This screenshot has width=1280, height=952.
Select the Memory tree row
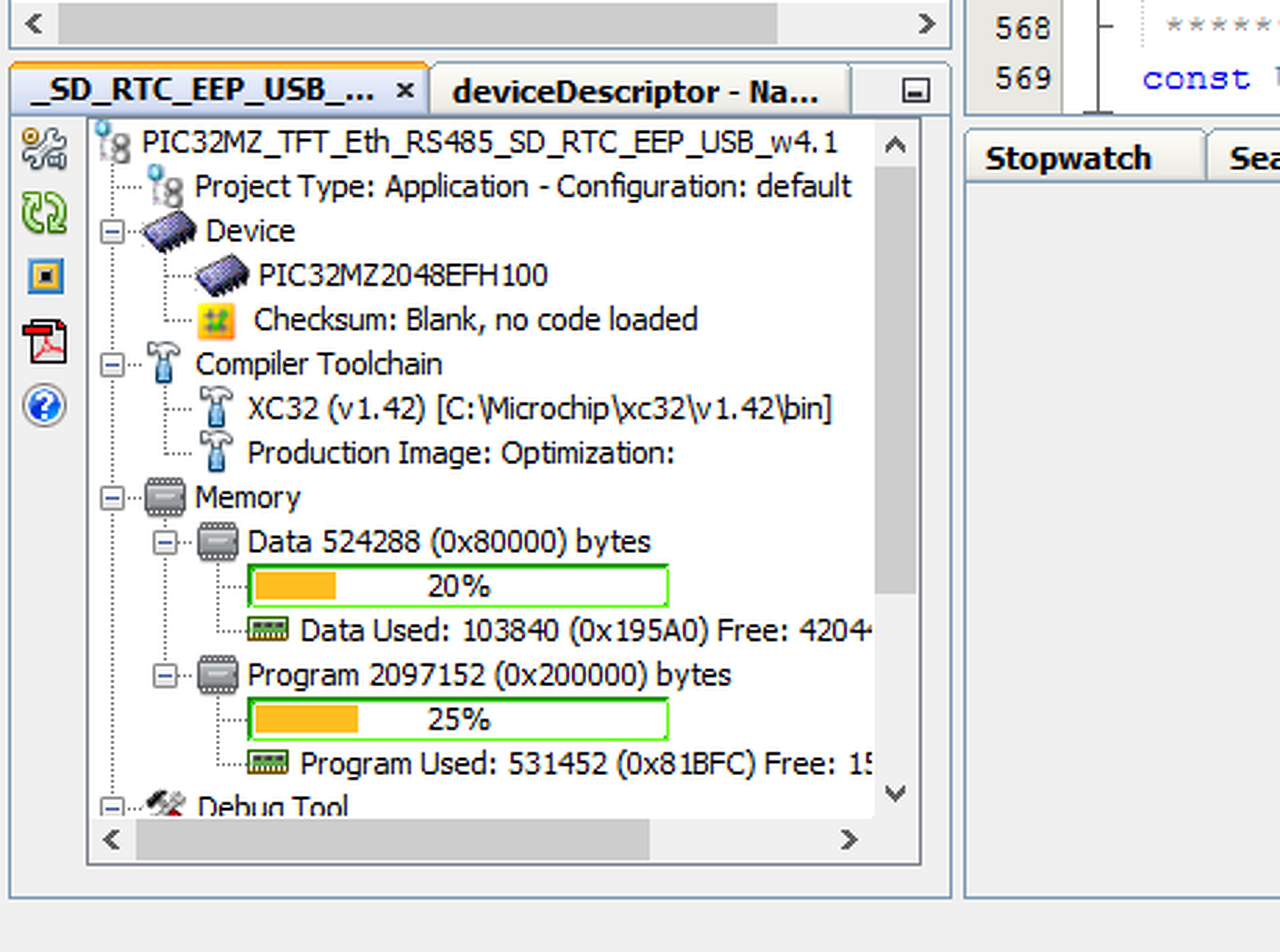click(247, 497)
